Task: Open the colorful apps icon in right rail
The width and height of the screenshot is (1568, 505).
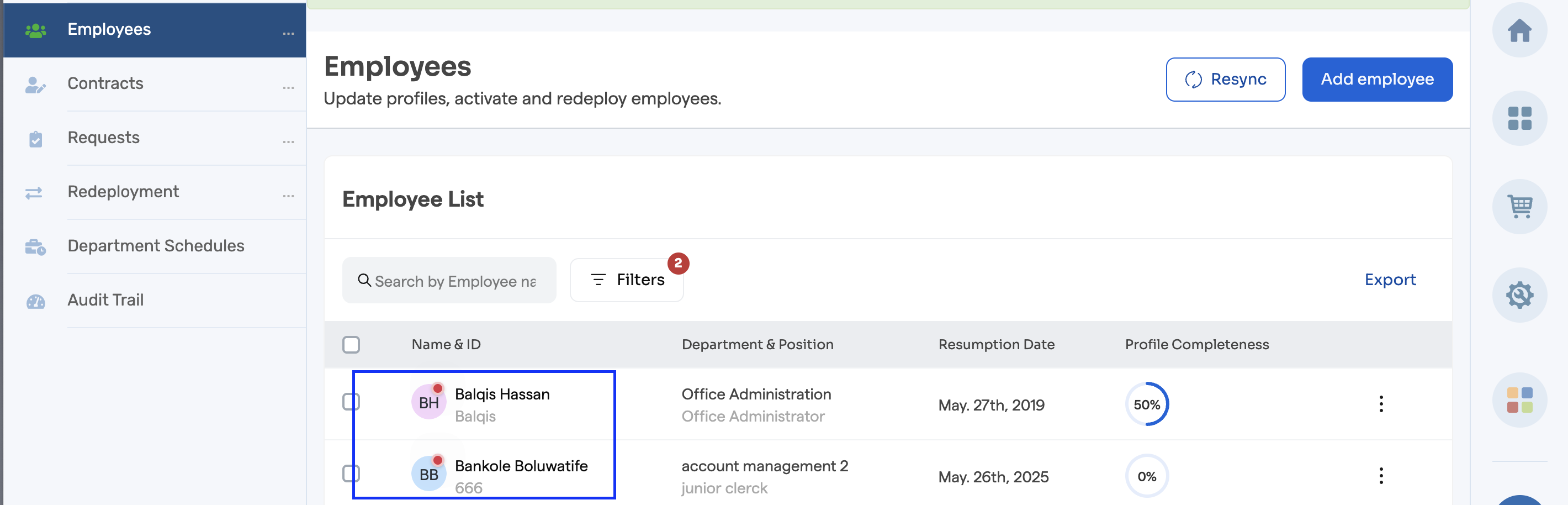Action: [x=1519, y=400]
